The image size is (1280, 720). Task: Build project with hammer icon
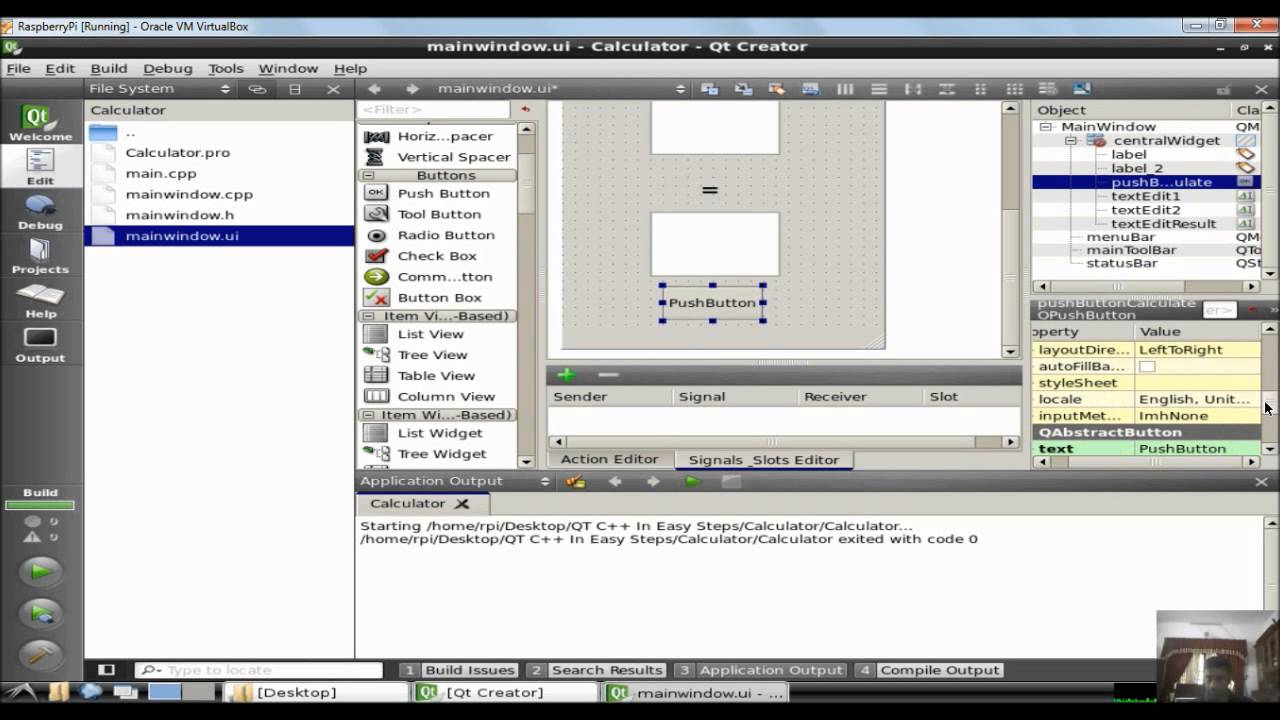[x=41, y=655]
